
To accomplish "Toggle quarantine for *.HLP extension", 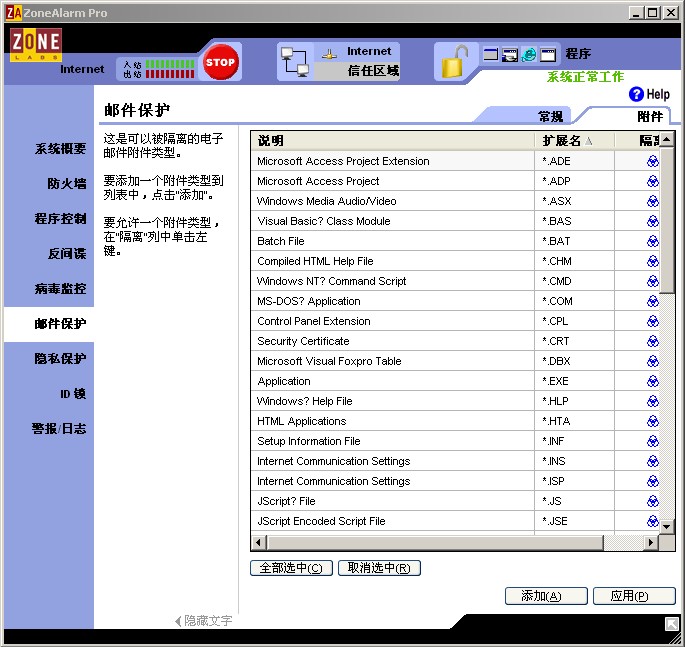I will [x=653, y=401].
